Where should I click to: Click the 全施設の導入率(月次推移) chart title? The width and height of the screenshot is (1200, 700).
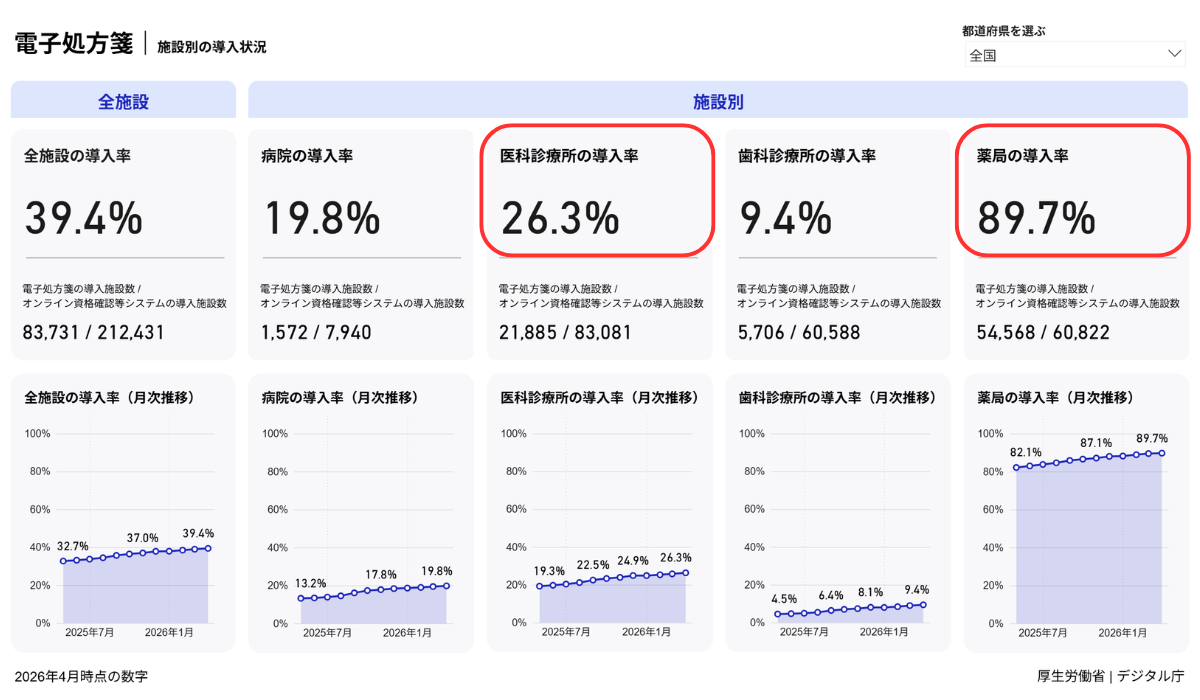(x=109, y=397)
